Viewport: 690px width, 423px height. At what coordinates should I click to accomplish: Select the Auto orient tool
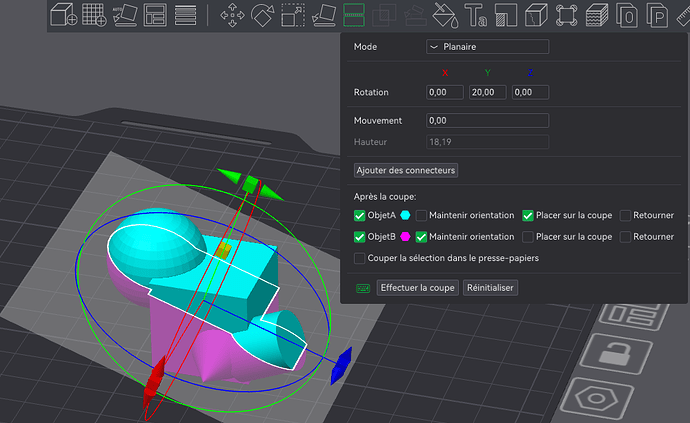125,15
